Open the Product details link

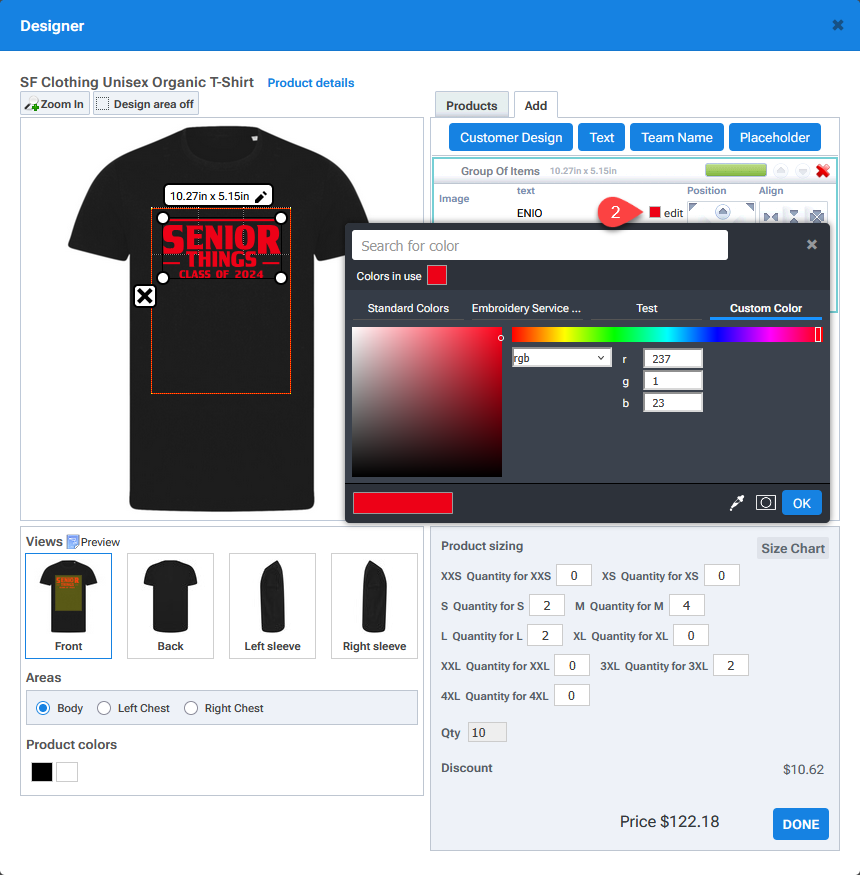pos(310,83)
